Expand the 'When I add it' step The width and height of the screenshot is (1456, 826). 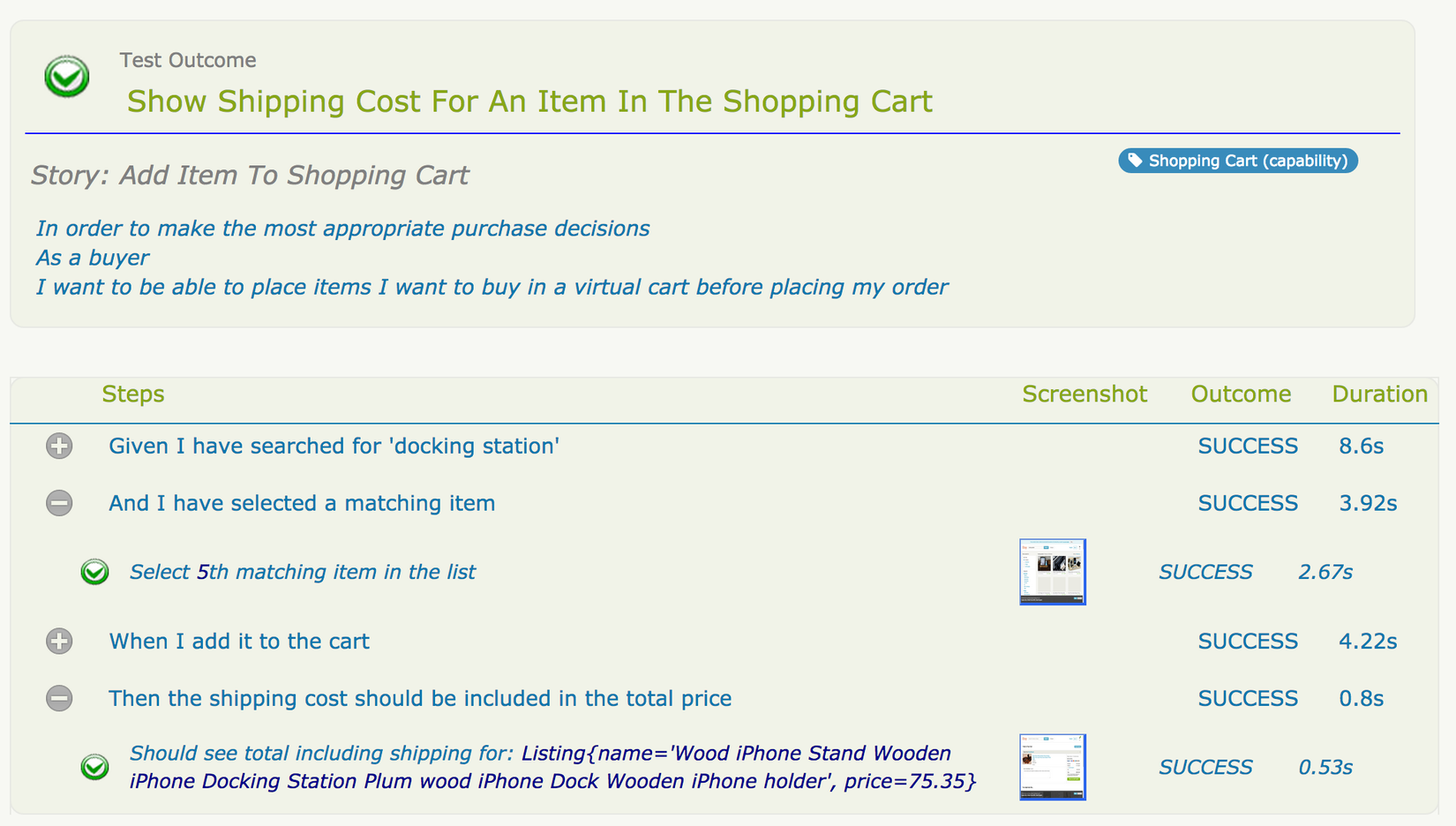(x=59, y=642)
